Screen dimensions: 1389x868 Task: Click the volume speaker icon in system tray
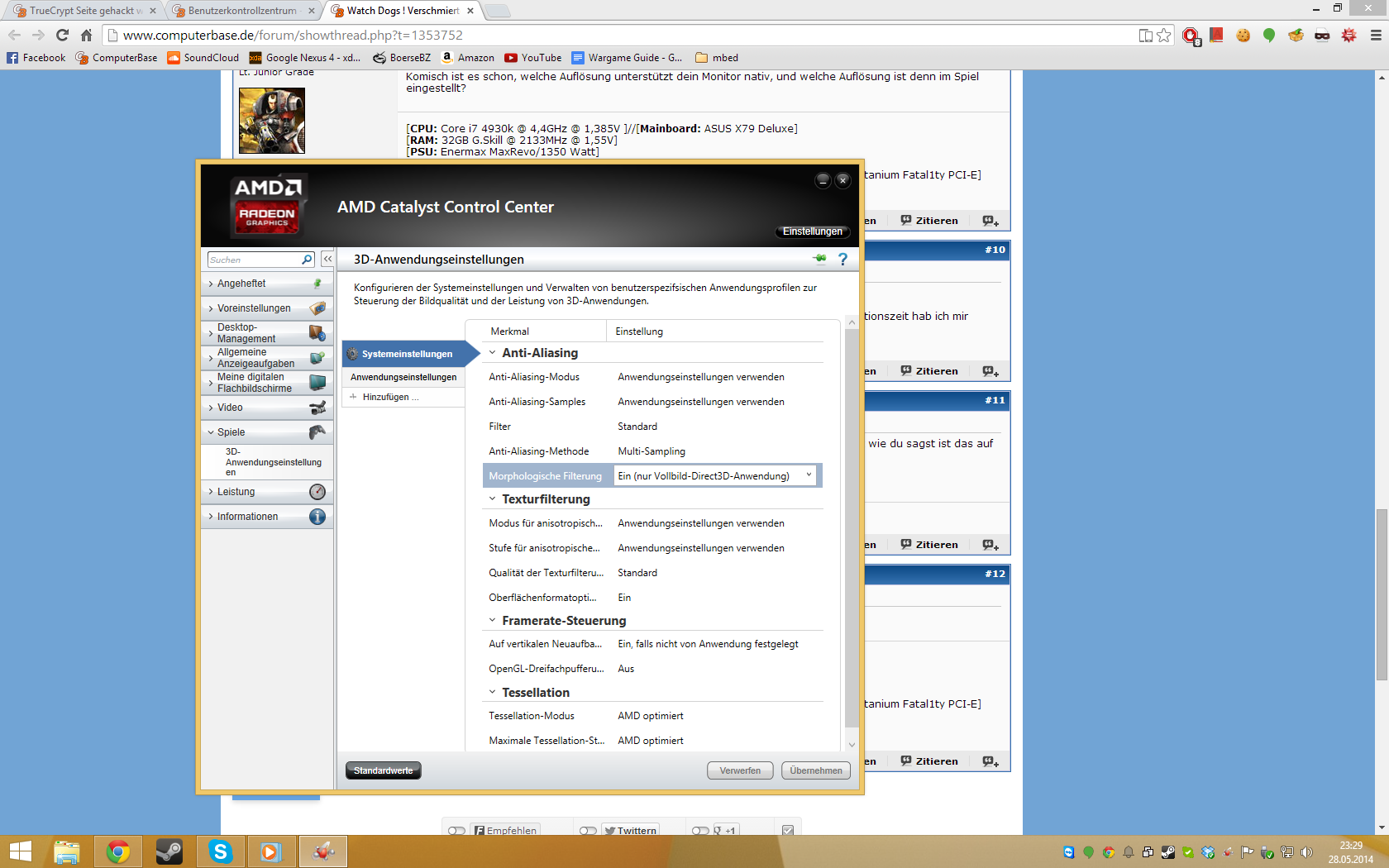(1306, 852)
